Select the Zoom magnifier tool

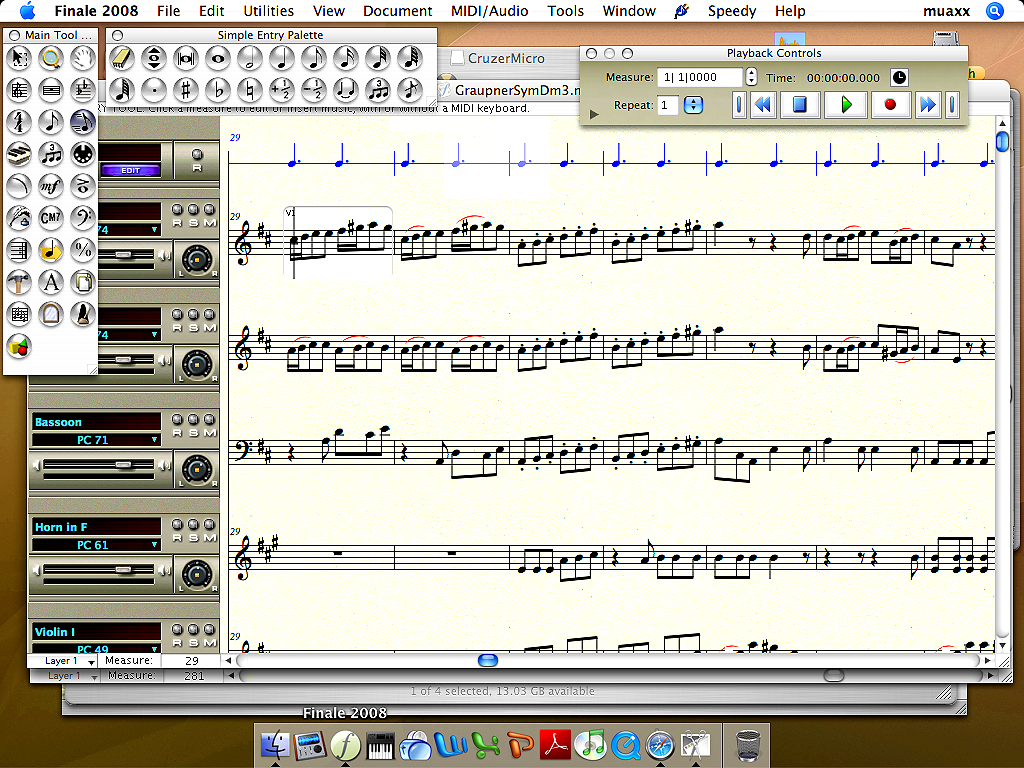click(51, 59)
